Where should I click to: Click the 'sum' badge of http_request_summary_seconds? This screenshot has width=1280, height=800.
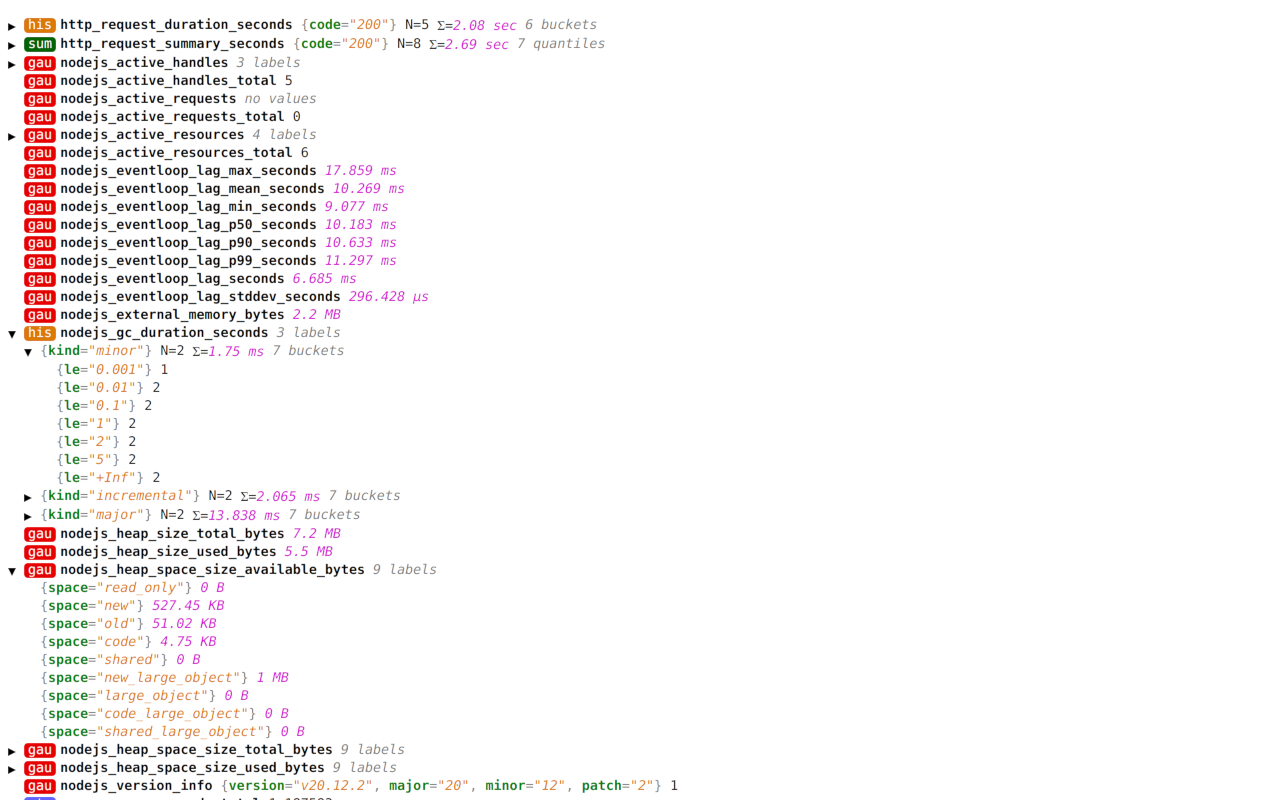[x=40, y=44]
